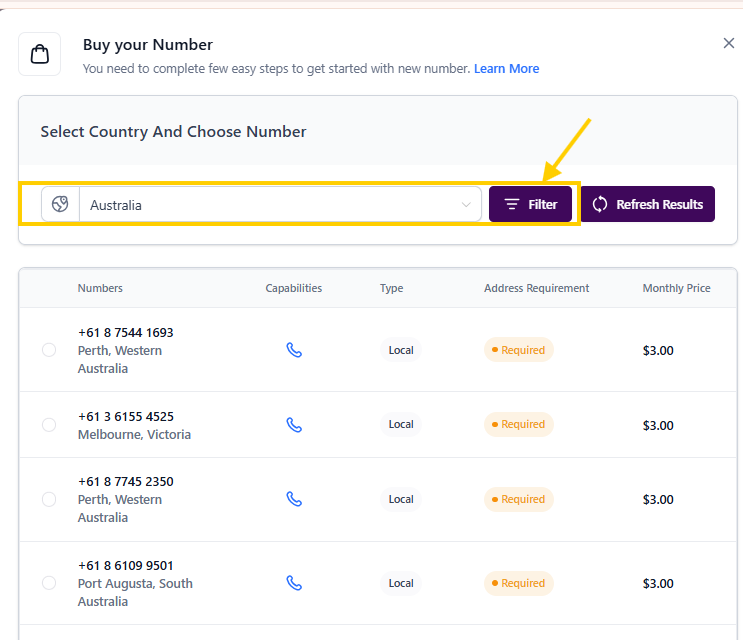Open the Australia country dropdown
Screen dimensions: 743x640
[x=270, y=205]
